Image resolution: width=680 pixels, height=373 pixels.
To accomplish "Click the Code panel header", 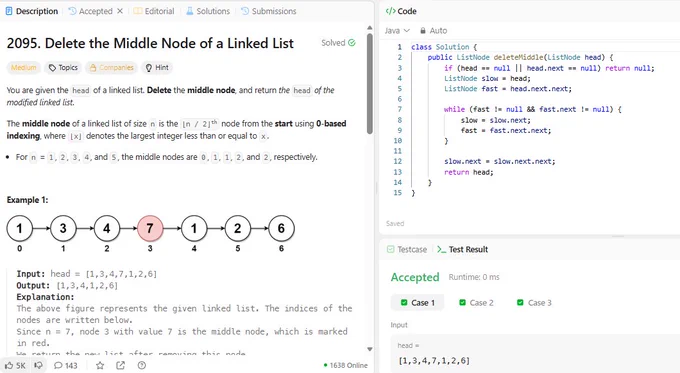I will coord(401,11).
